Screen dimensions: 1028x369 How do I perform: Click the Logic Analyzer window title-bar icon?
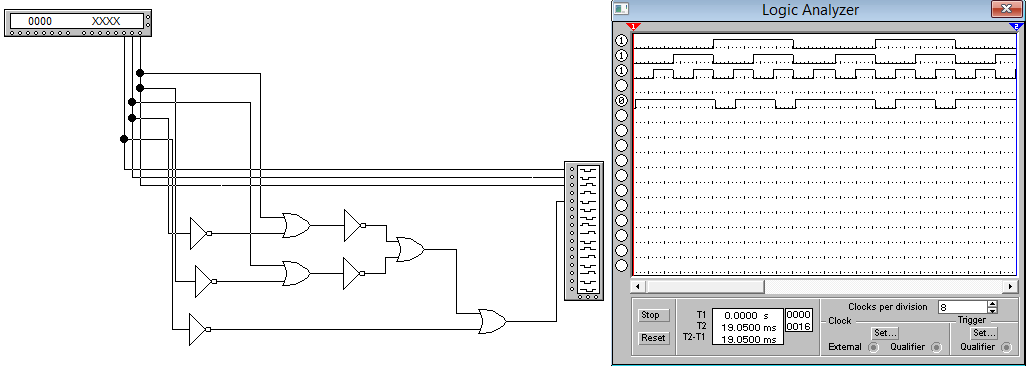click(620, 9)
